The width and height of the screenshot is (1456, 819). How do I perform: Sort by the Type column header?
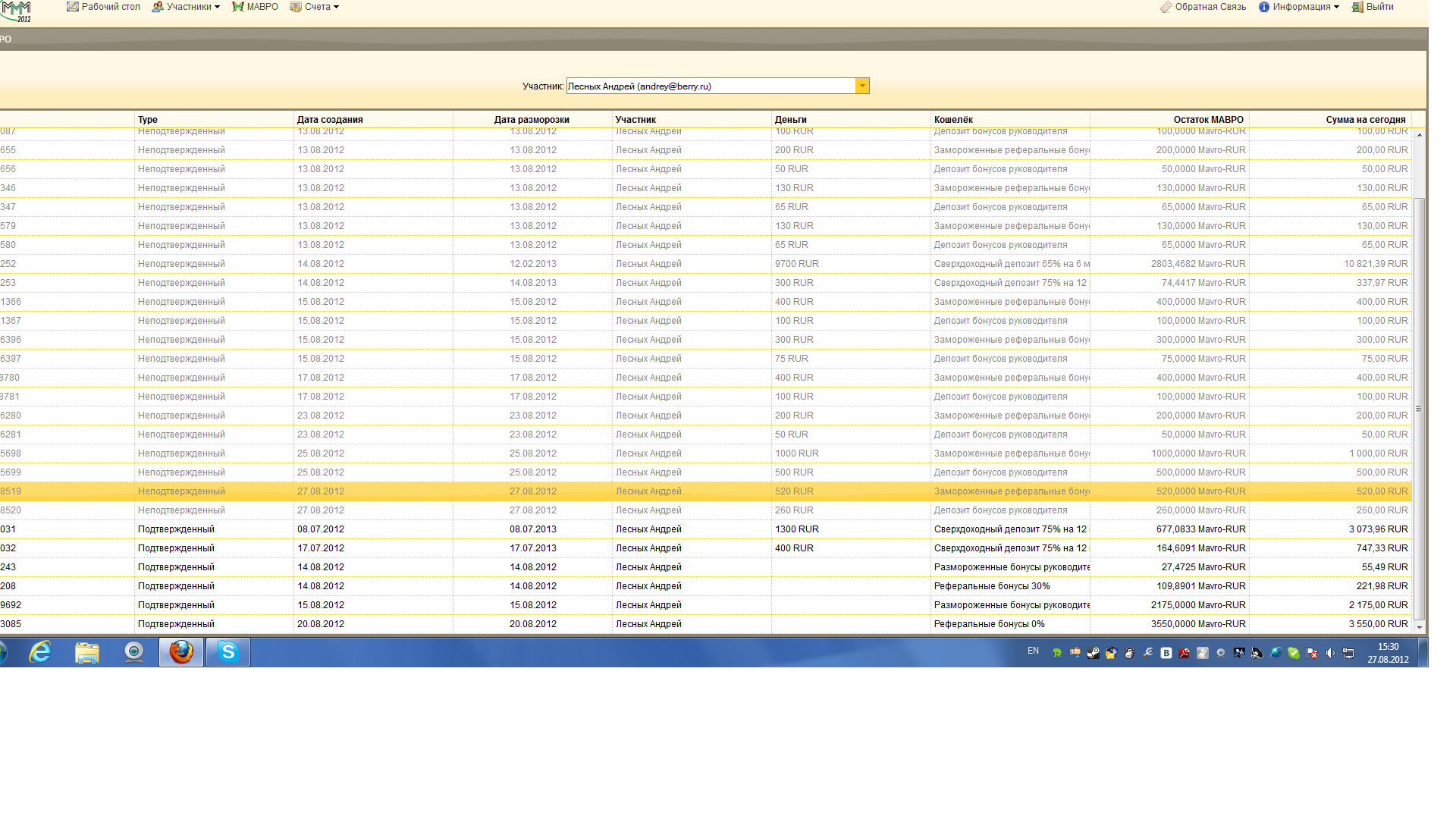pyautogui.click(x=214, y=120)
